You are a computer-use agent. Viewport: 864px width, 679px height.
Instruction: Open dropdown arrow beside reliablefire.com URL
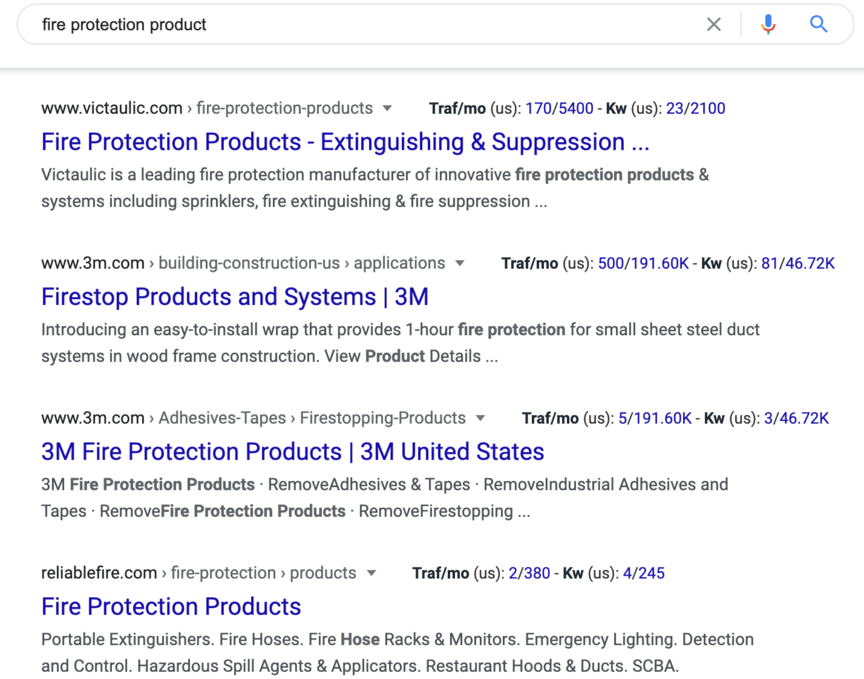coord(371,574)
